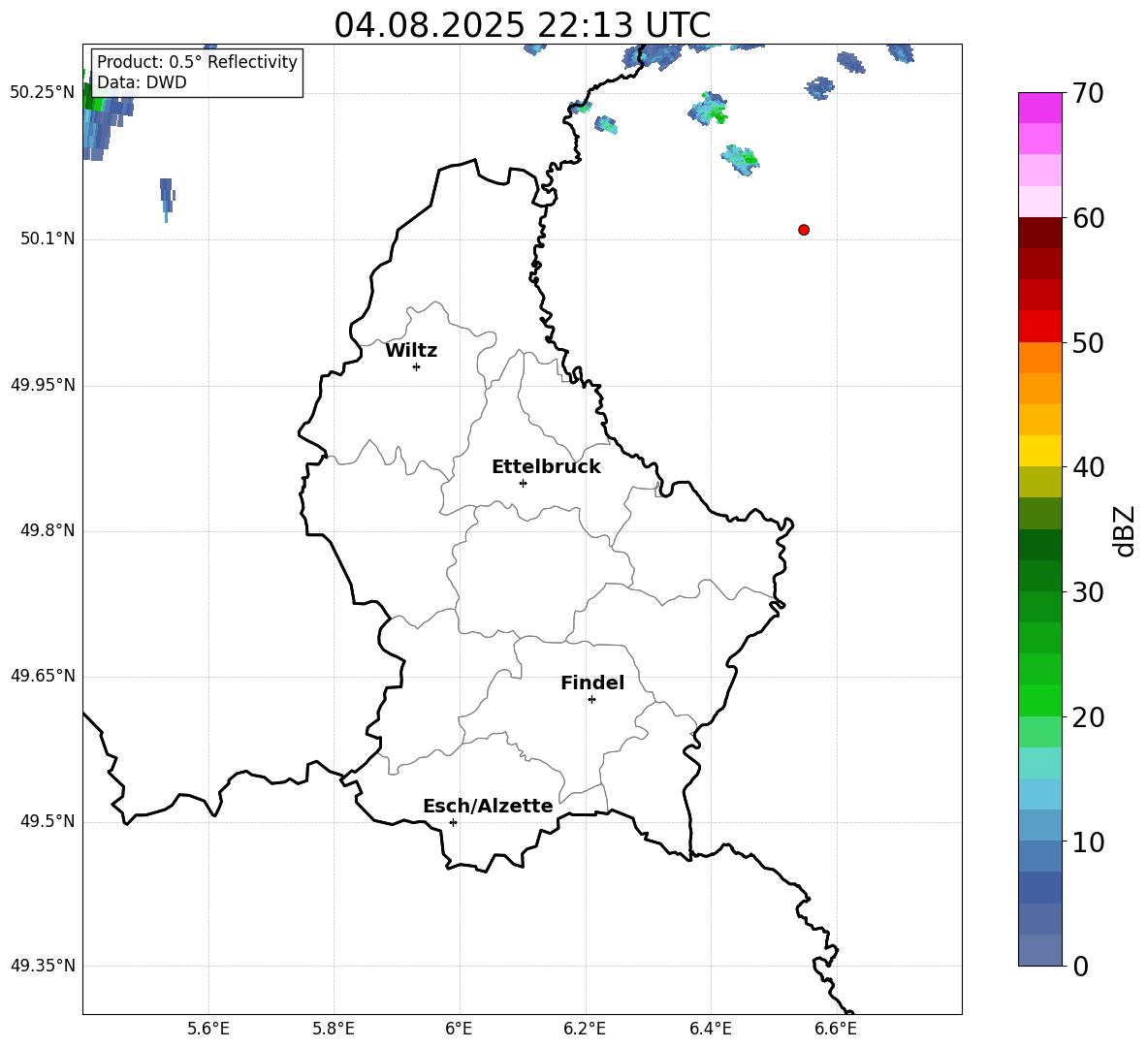This screenshot has height=1048, width=1148.
Task: Click the 60 value on the colorbar
Action: (1088, 218)
